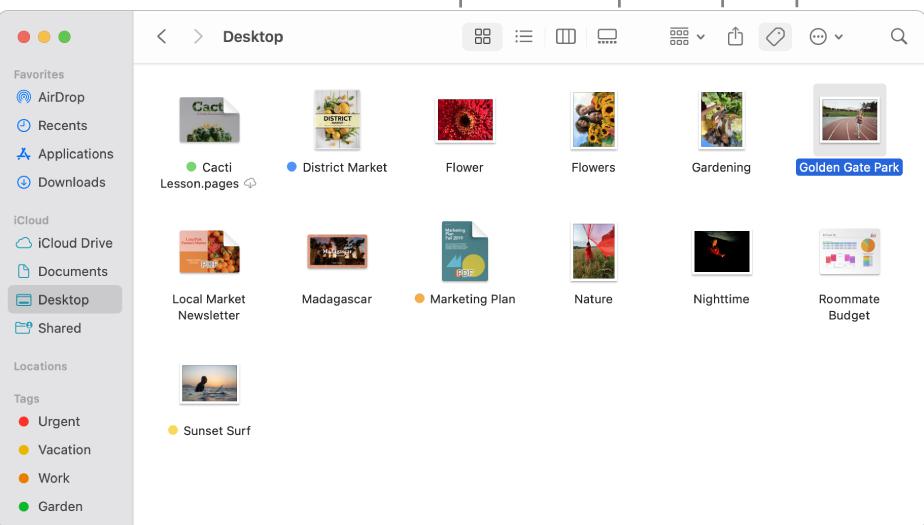Click the Madagascar file name
The width and height of the screenshot is (924, 525).
pyautogui.click(x=337, y=299)
